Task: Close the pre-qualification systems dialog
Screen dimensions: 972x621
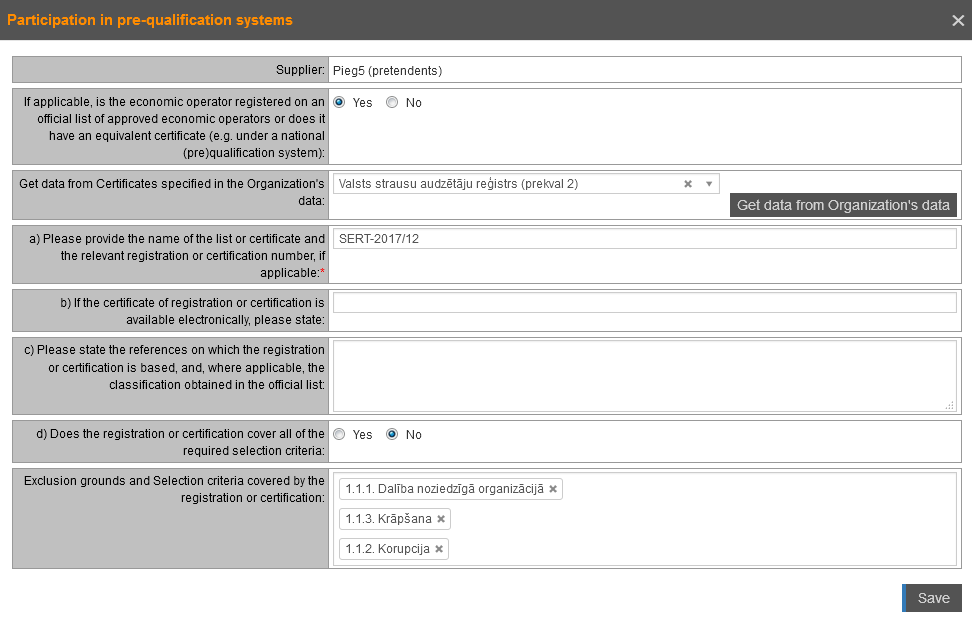Action: point(957,20)
